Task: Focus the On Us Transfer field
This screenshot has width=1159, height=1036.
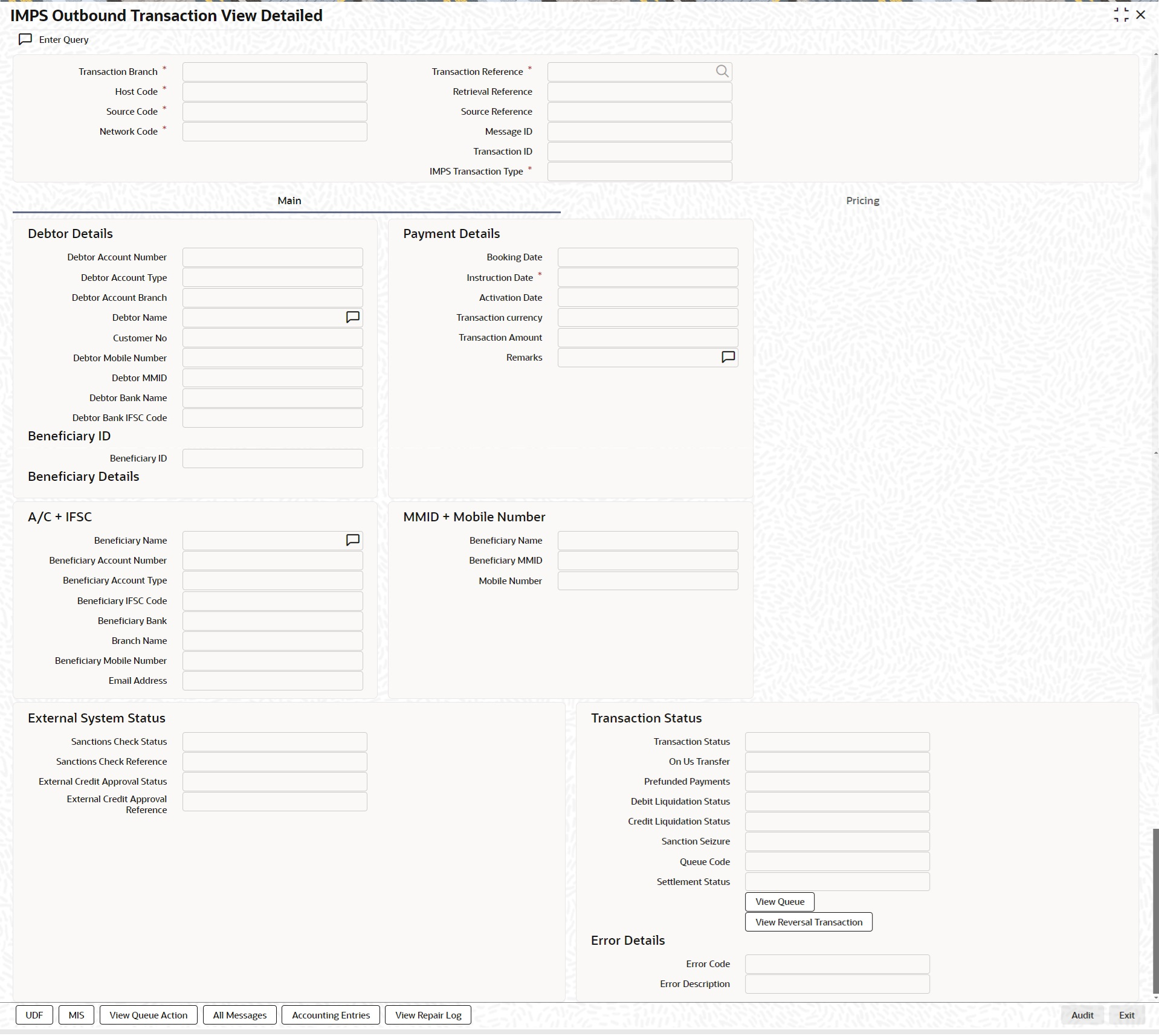Action: coord(838,762)
